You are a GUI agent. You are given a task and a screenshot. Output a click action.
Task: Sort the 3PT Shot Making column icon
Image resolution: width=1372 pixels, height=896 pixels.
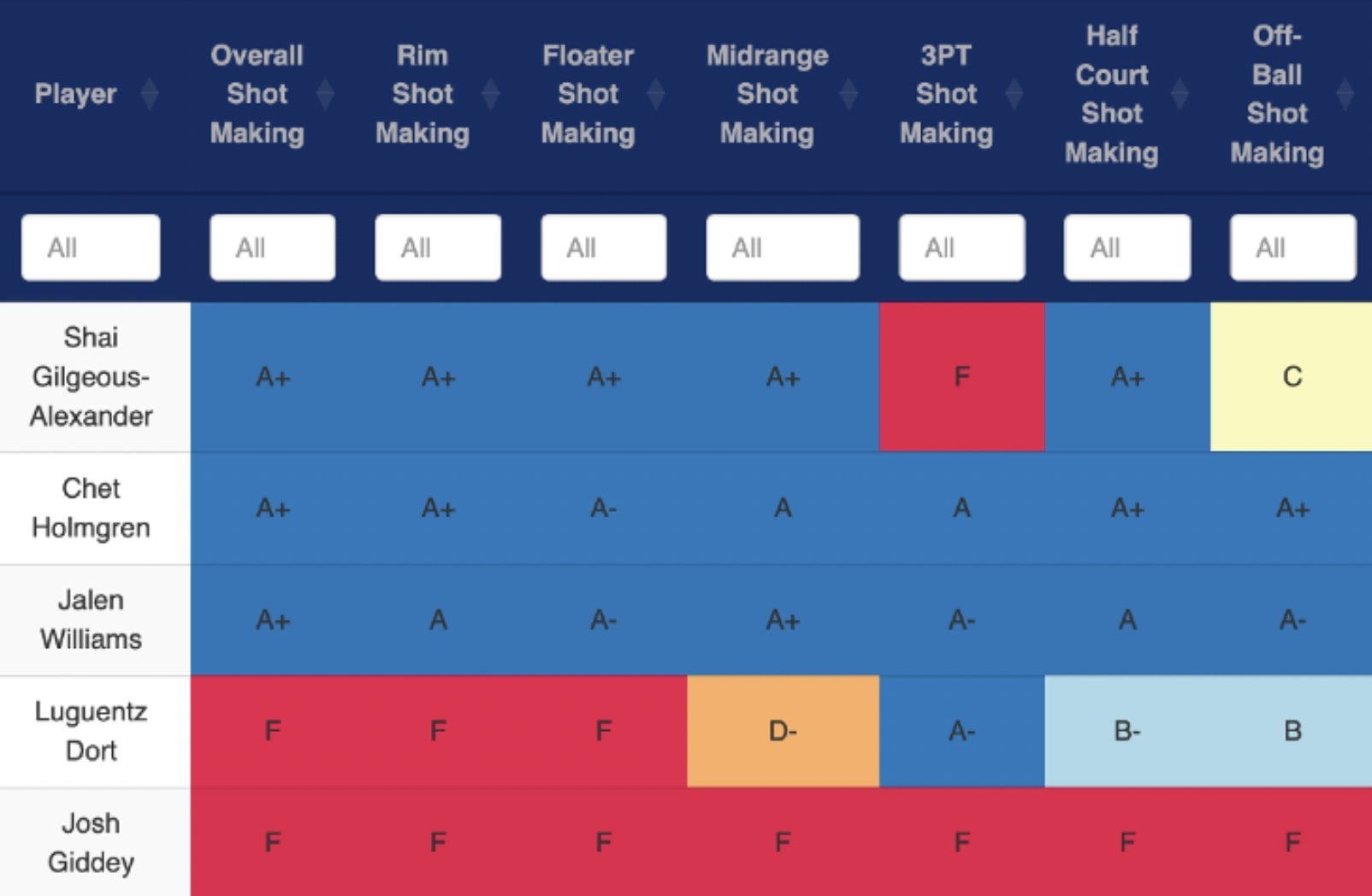coord(1014,94)
